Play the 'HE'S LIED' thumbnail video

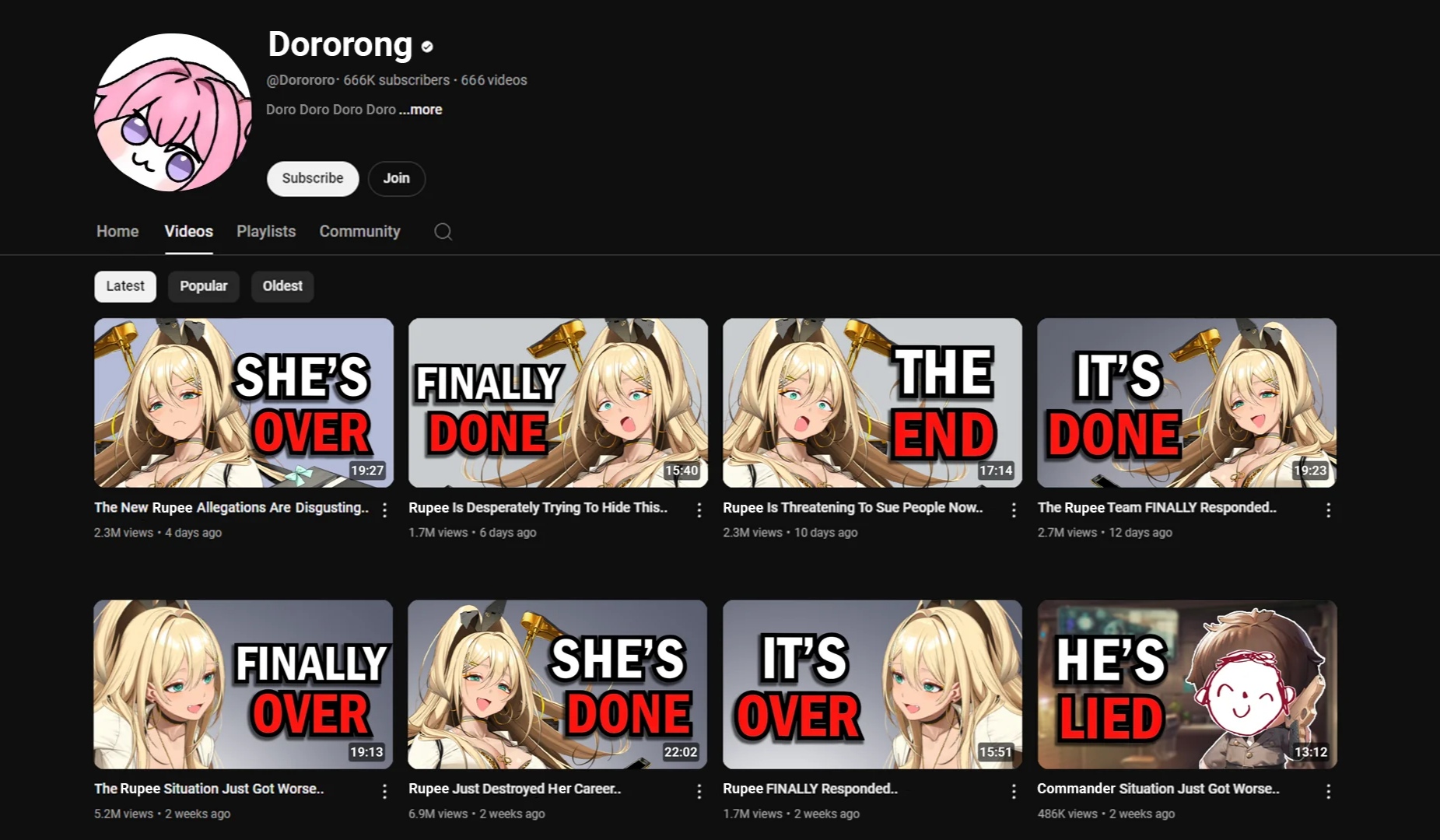(1186, 684)
